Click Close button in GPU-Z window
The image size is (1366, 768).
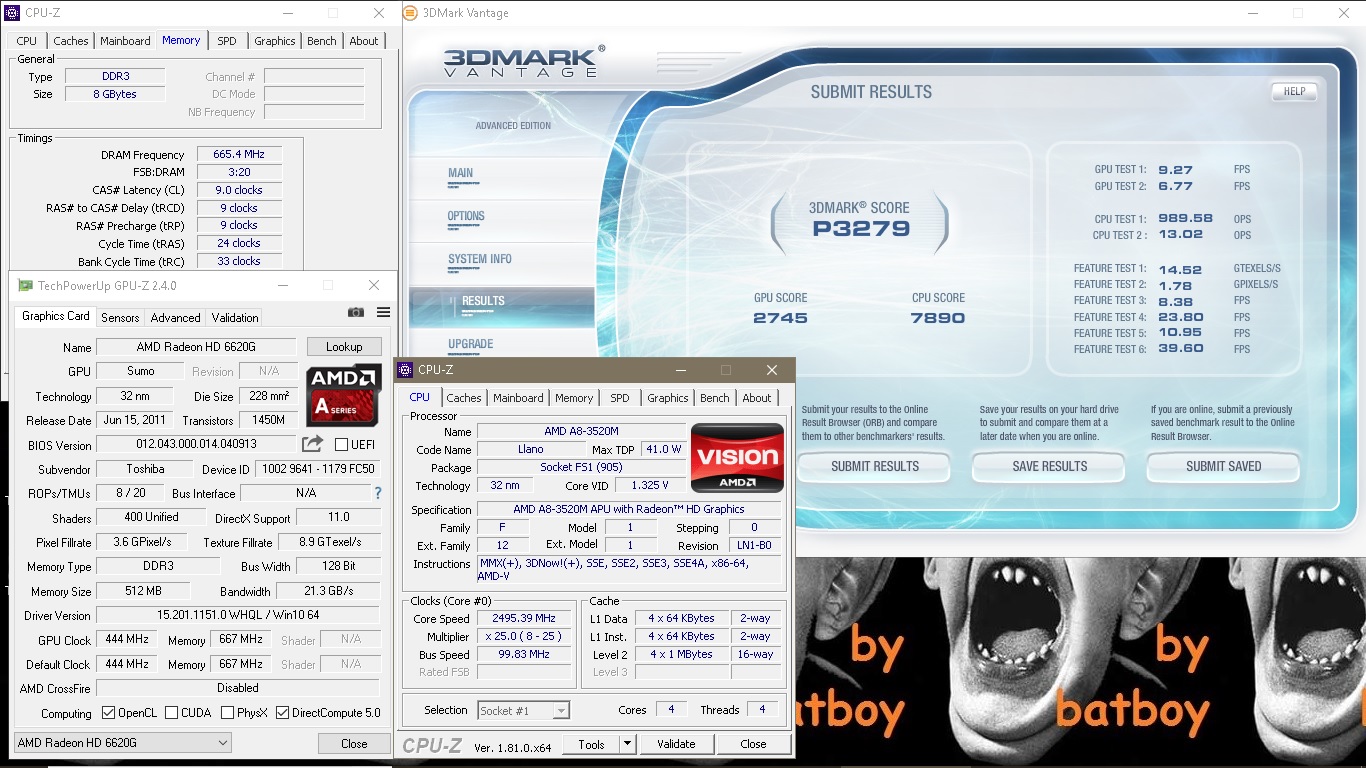(354, 743)
